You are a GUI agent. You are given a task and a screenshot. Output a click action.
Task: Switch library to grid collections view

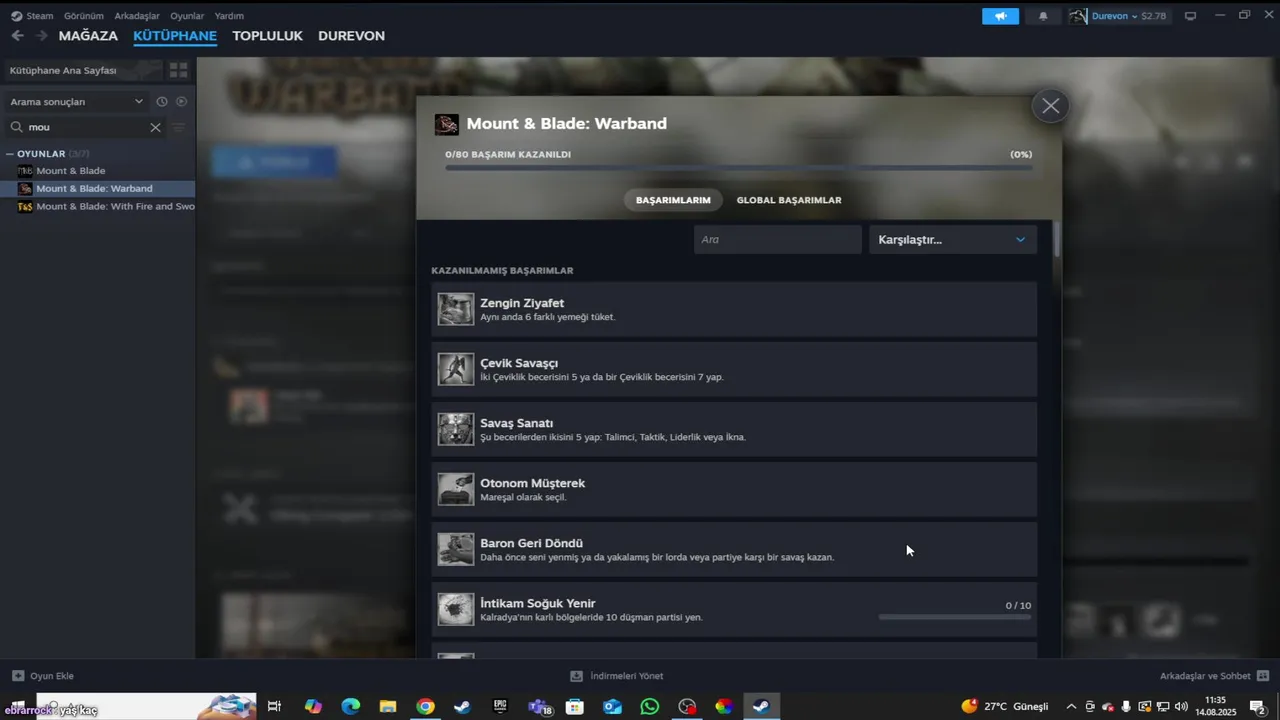(178, 70)
